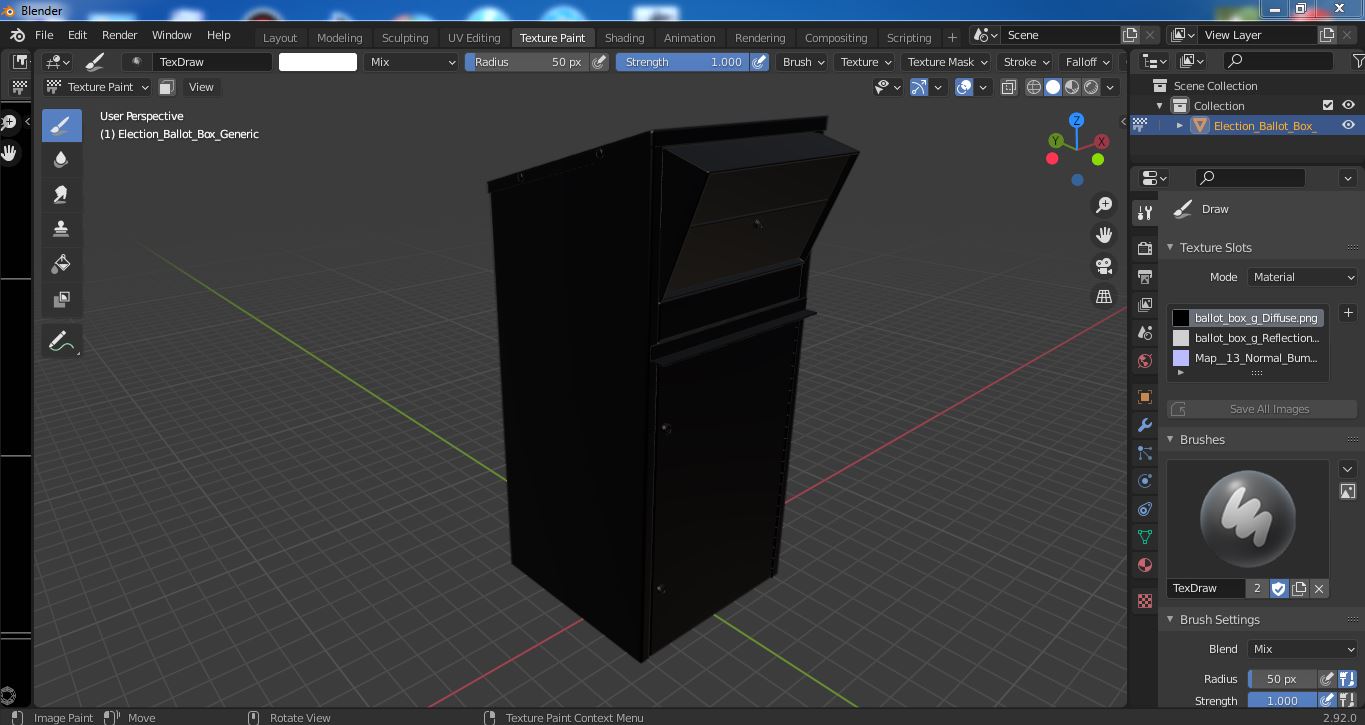Add a new texture slot with plus
The image size is (1365, 725).
pyautogui.click(x=1348, y=313)
